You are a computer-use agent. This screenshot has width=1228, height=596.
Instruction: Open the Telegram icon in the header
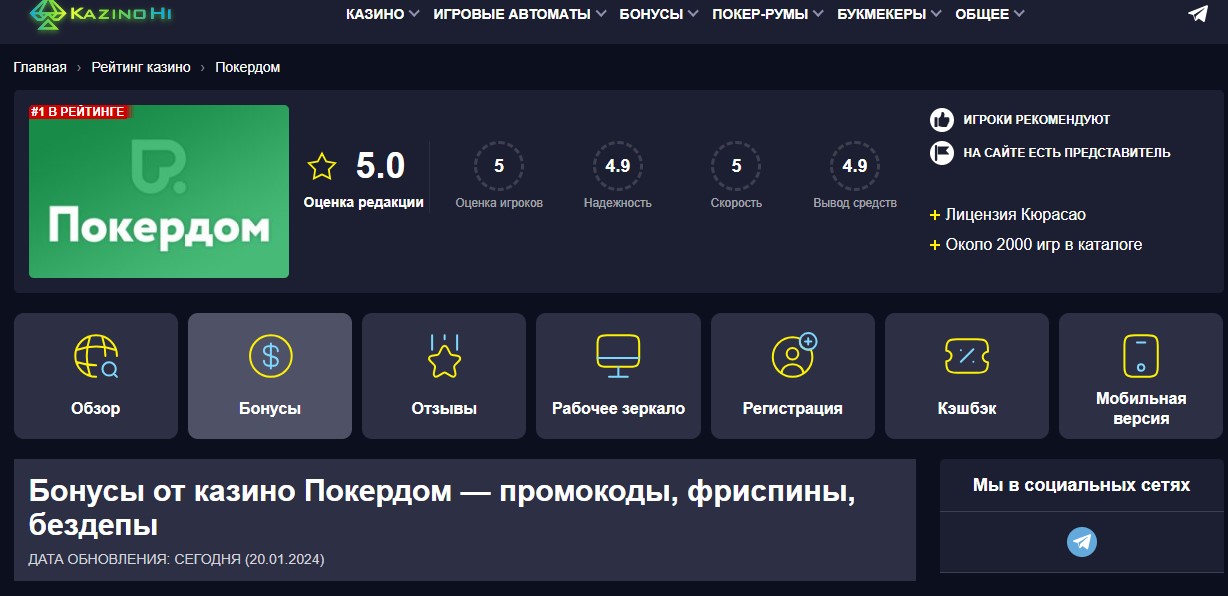pyautogui.click(x=1198, y=14)
